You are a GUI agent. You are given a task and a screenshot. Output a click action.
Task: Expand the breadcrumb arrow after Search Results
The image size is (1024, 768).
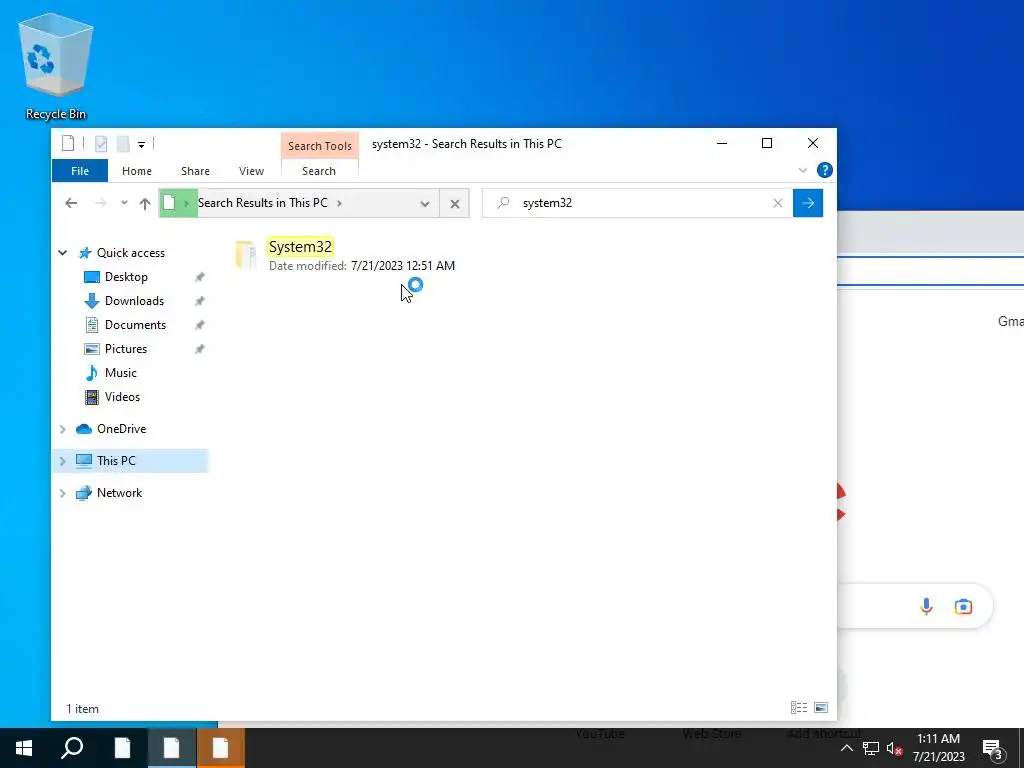tap(339, 203)
